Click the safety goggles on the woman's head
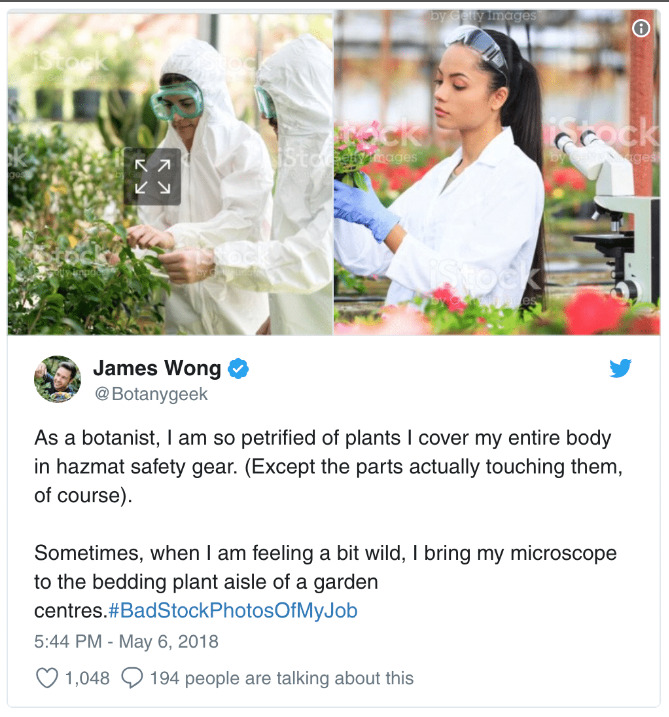This screenshot has width=669, height=717. 477,48
